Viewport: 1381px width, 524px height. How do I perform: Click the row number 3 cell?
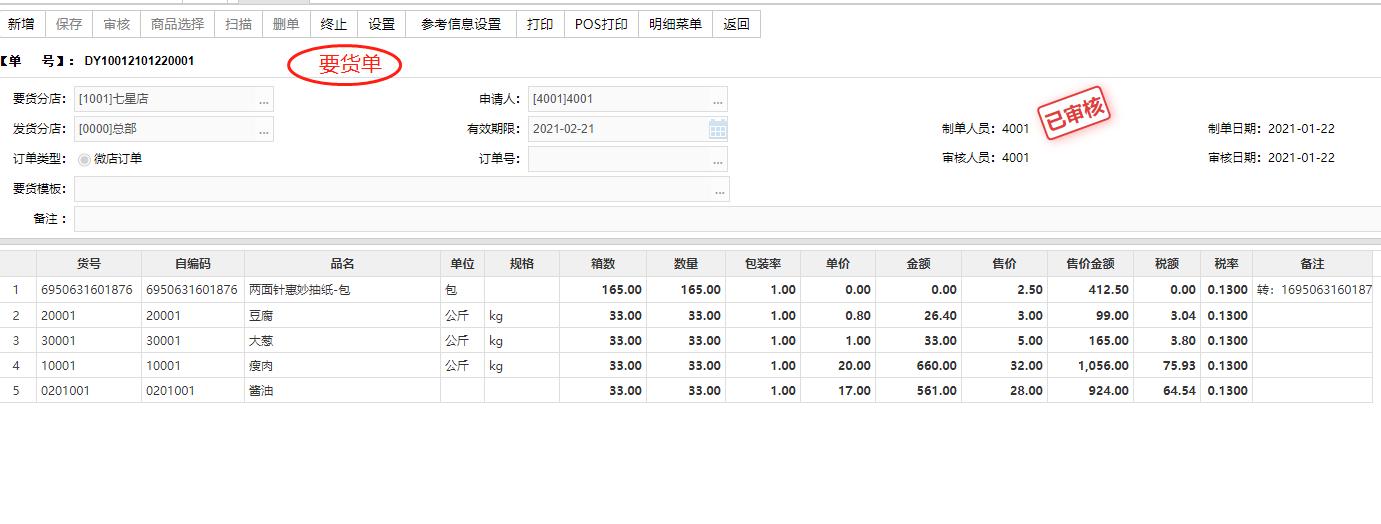click(18, 340)
